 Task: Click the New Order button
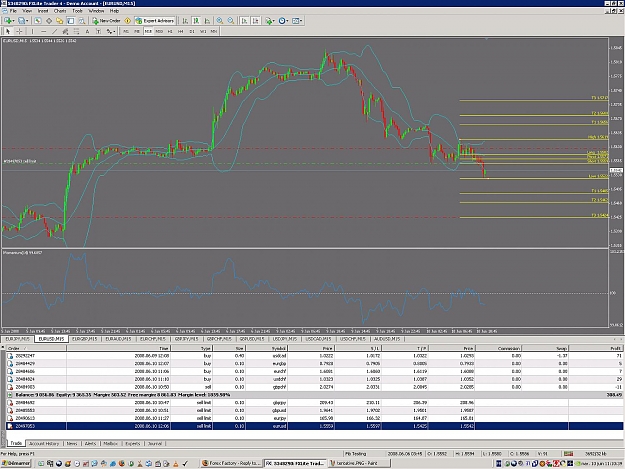coord(106,21)
